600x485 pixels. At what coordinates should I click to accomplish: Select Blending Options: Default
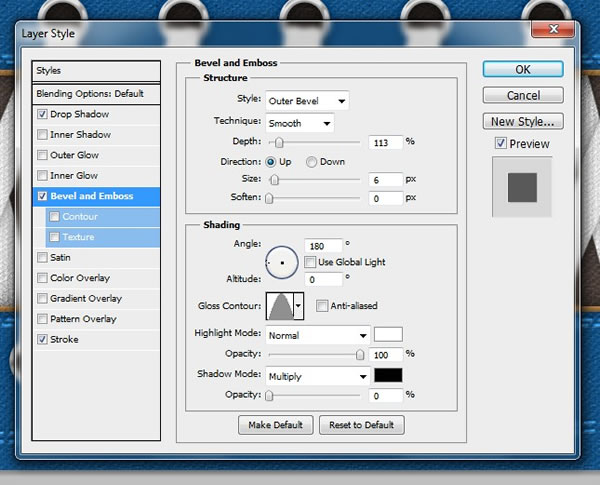click(x=96, y=94)
